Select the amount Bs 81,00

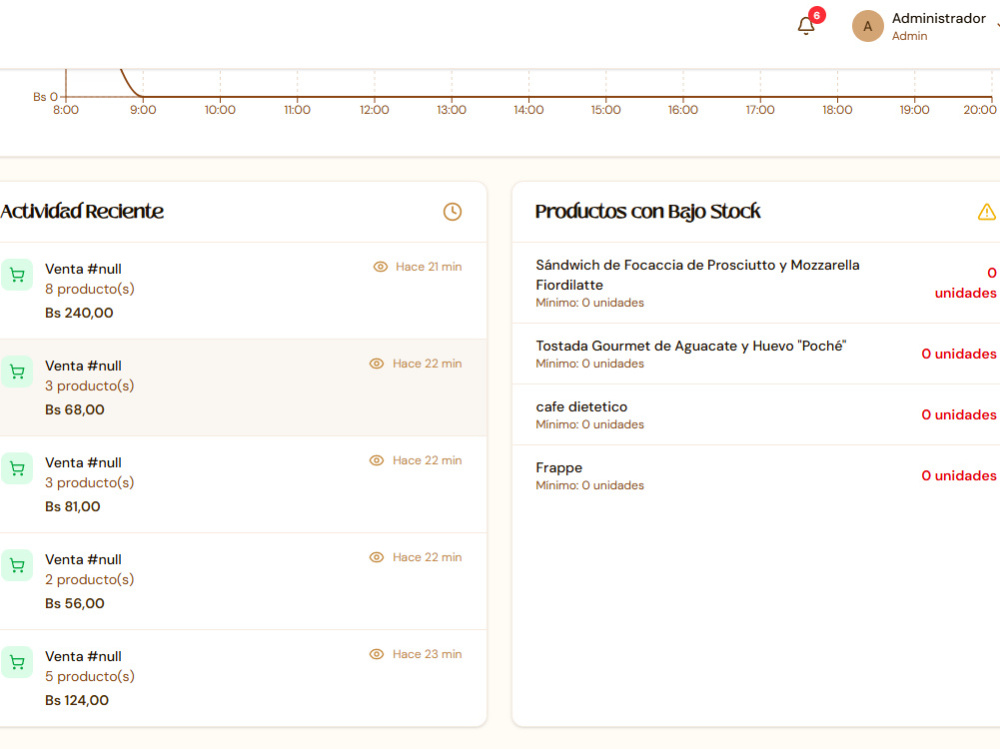pos(73,507)
